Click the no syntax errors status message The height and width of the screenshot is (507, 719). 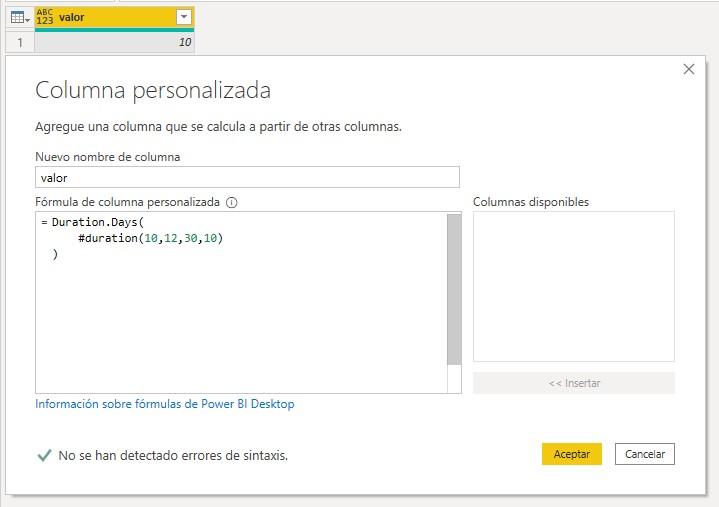coord(173,455)
